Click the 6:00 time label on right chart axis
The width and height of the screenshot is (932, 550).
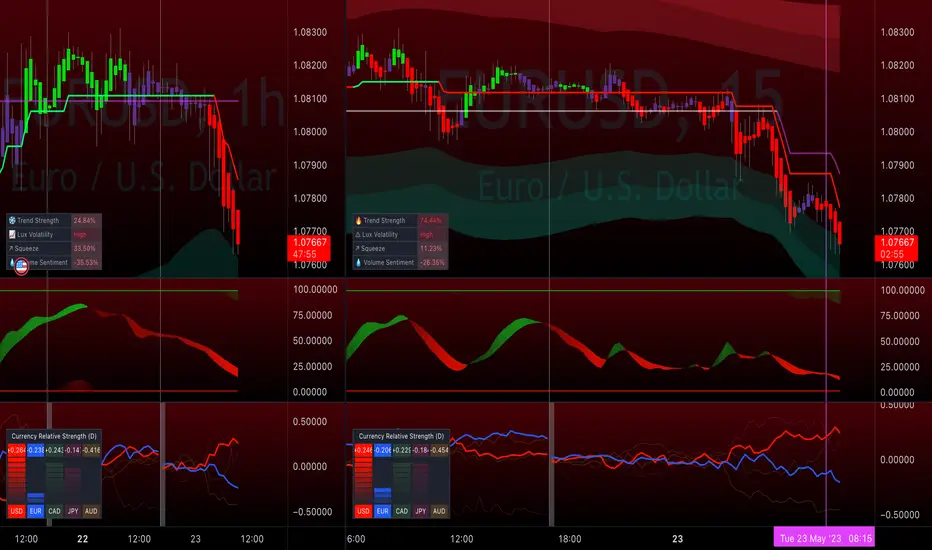[355, 539]
